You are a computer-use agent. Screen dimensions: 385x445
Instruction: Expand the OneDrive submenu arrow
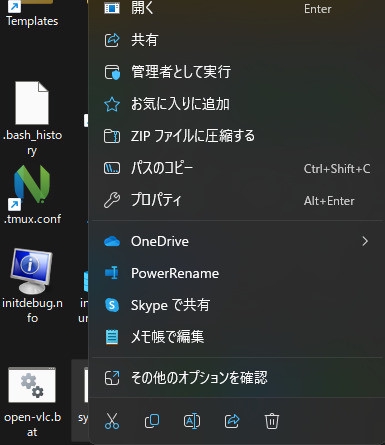coord(365,241)
